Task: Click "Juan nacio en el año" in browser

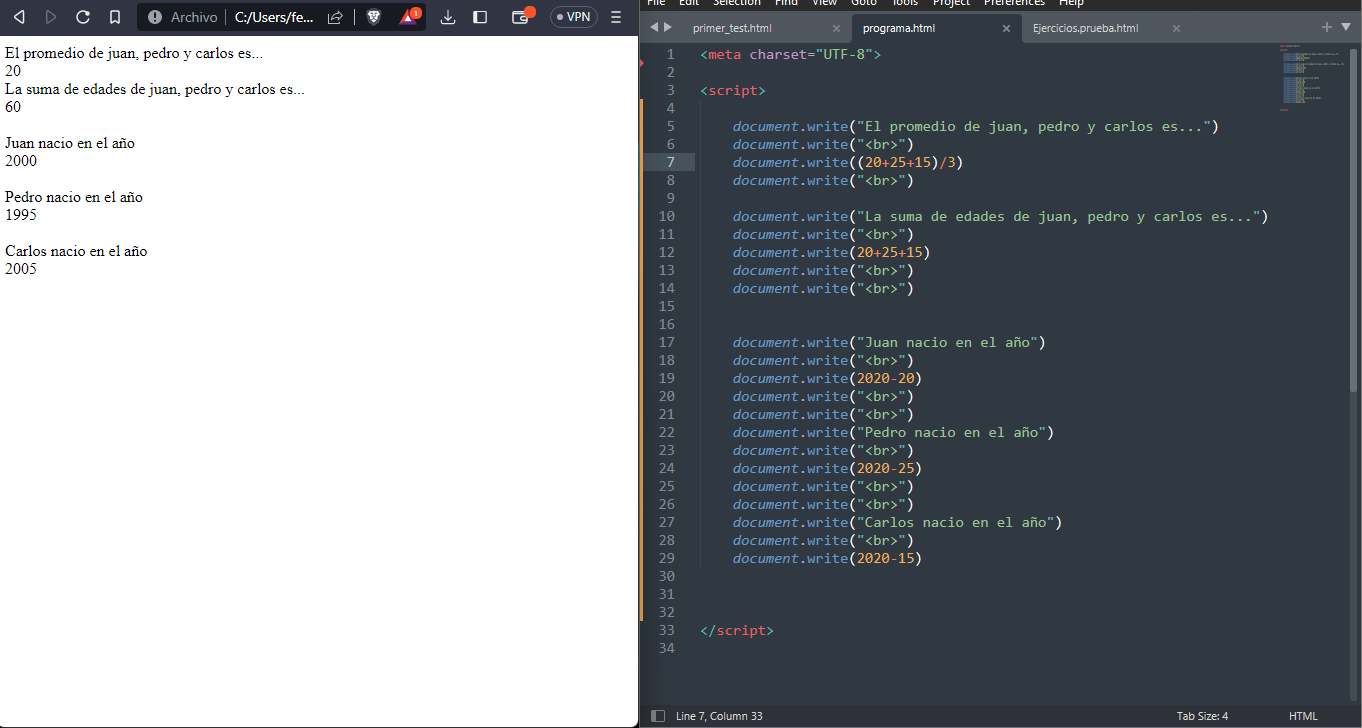Action: [70, 144]
